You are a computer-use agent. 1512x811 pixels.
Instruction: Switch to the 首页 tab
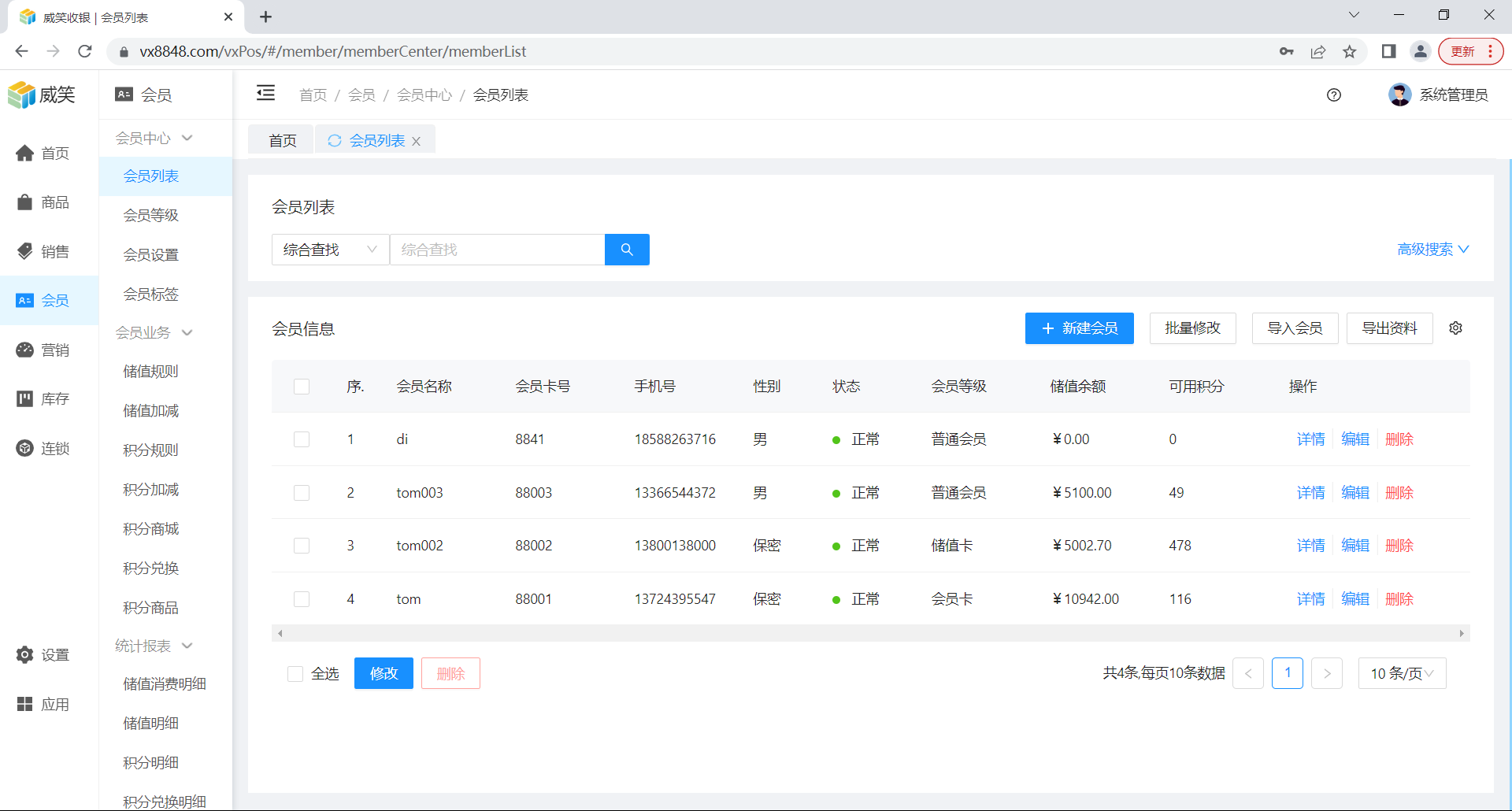coord(282,141)
